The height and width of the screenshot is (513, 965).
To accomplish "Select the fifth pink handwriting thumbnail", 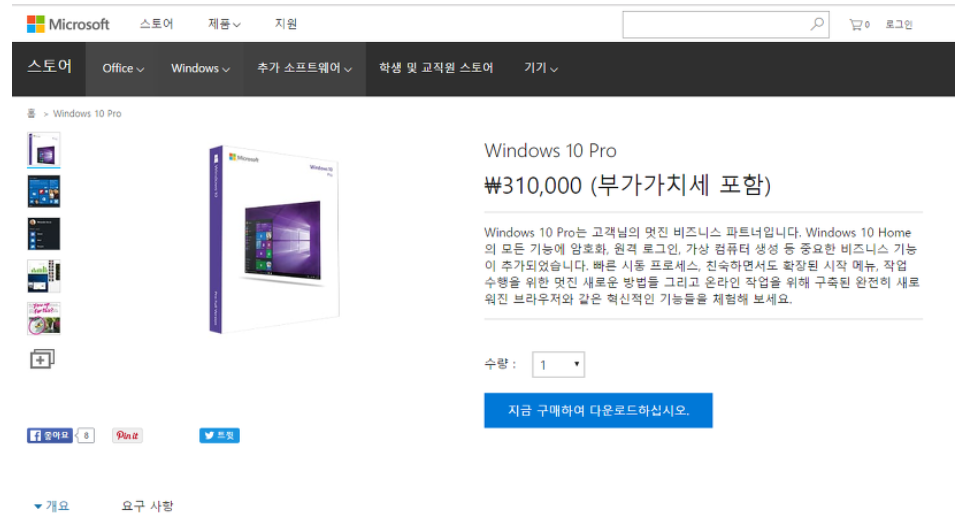I will tap(44, 319).
